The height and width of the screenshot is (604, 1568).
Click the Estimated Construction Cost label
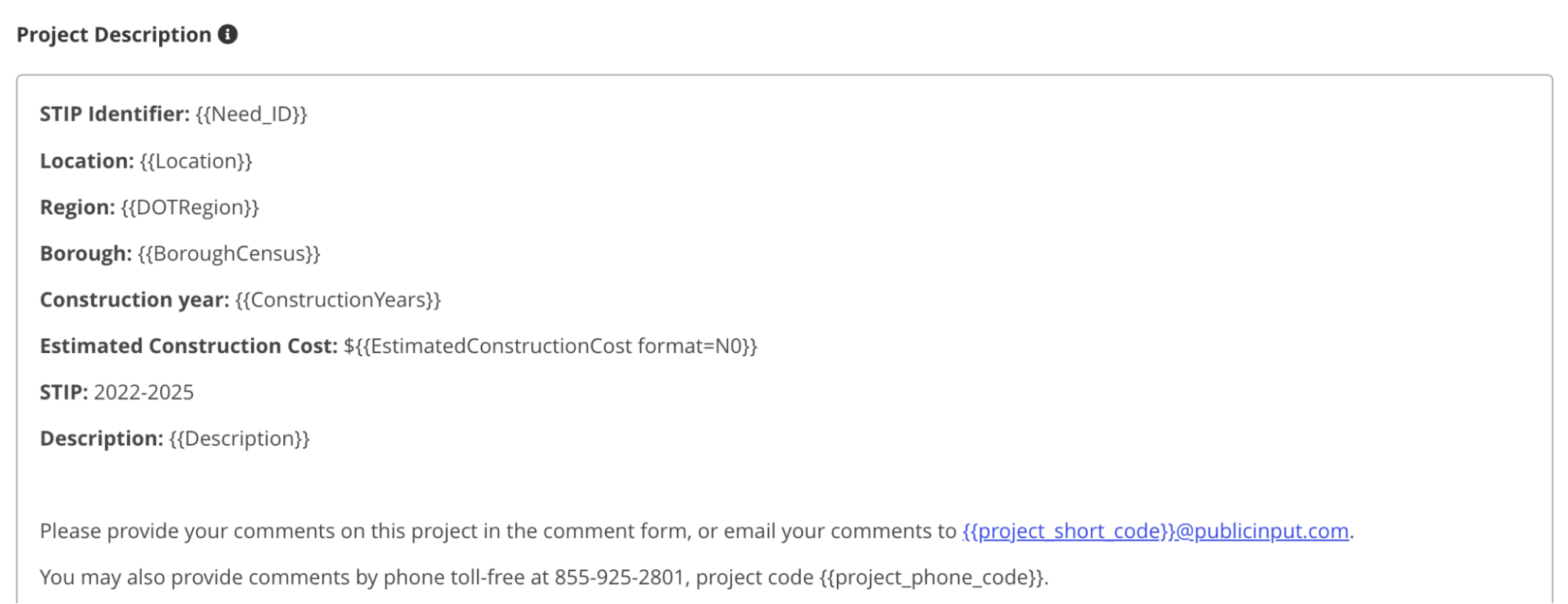coord(188,347)
